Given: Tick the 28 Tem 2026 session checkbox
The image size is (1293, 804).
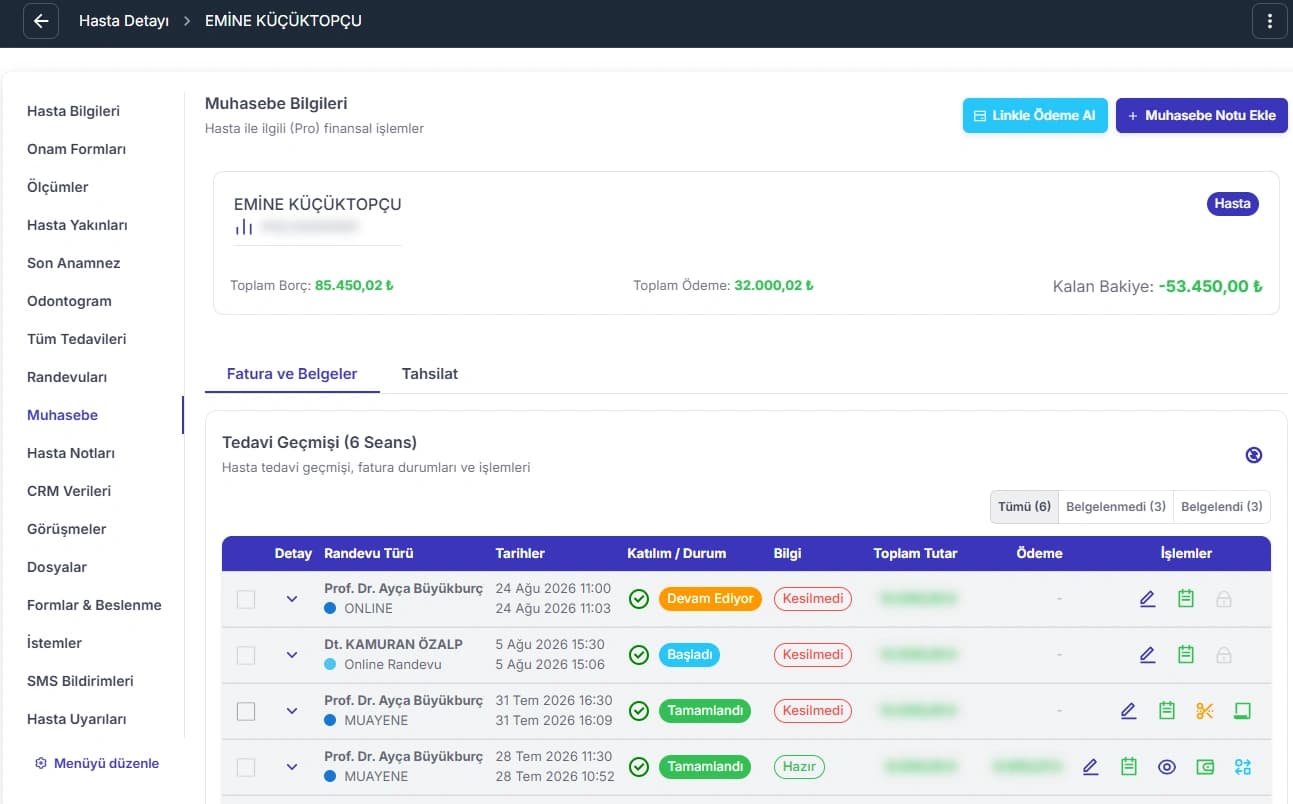Looking at the screenshot, I should (x=246, y=767).
